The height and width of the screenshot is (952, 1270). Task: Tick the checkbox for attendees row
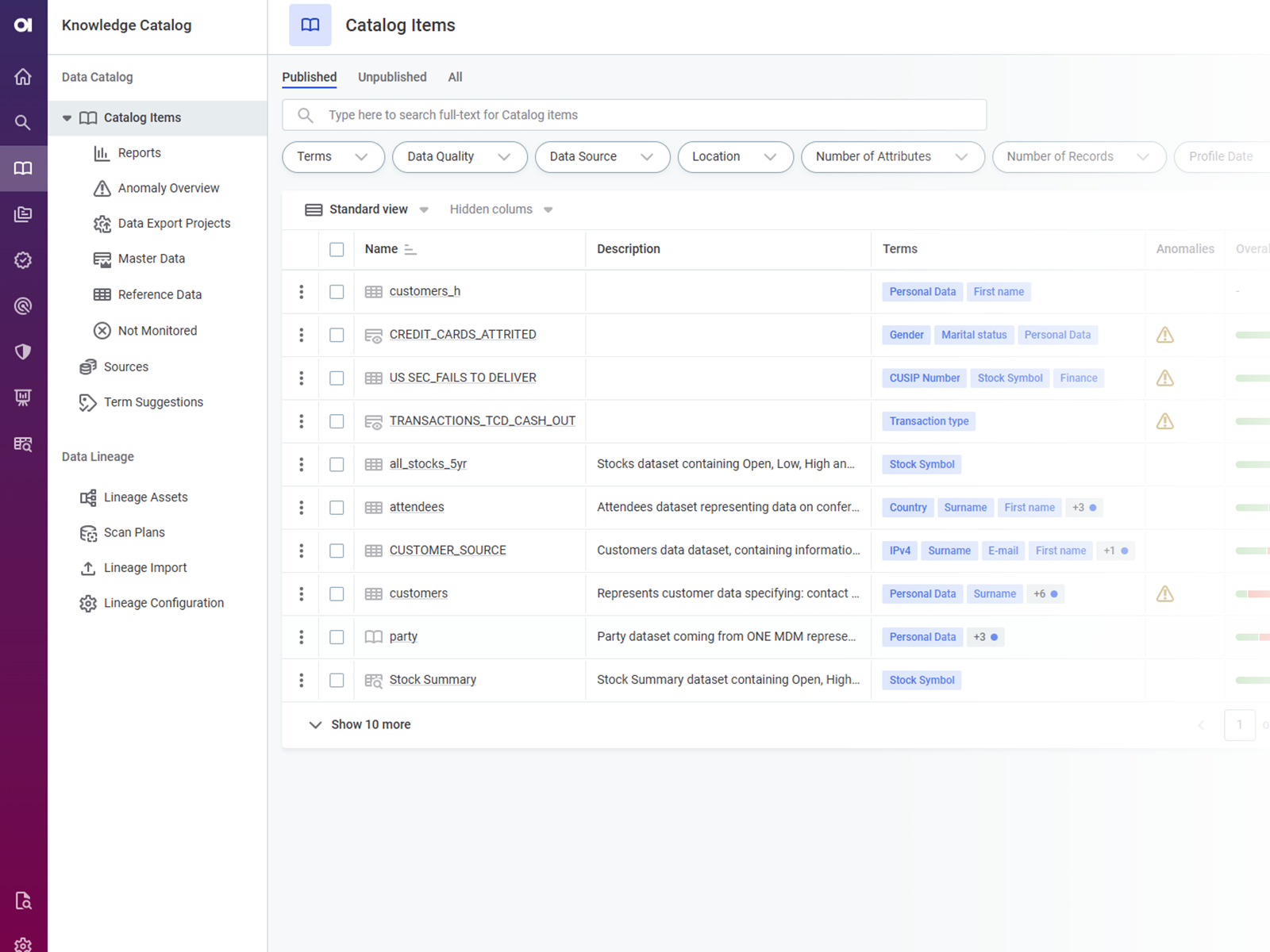337,508
